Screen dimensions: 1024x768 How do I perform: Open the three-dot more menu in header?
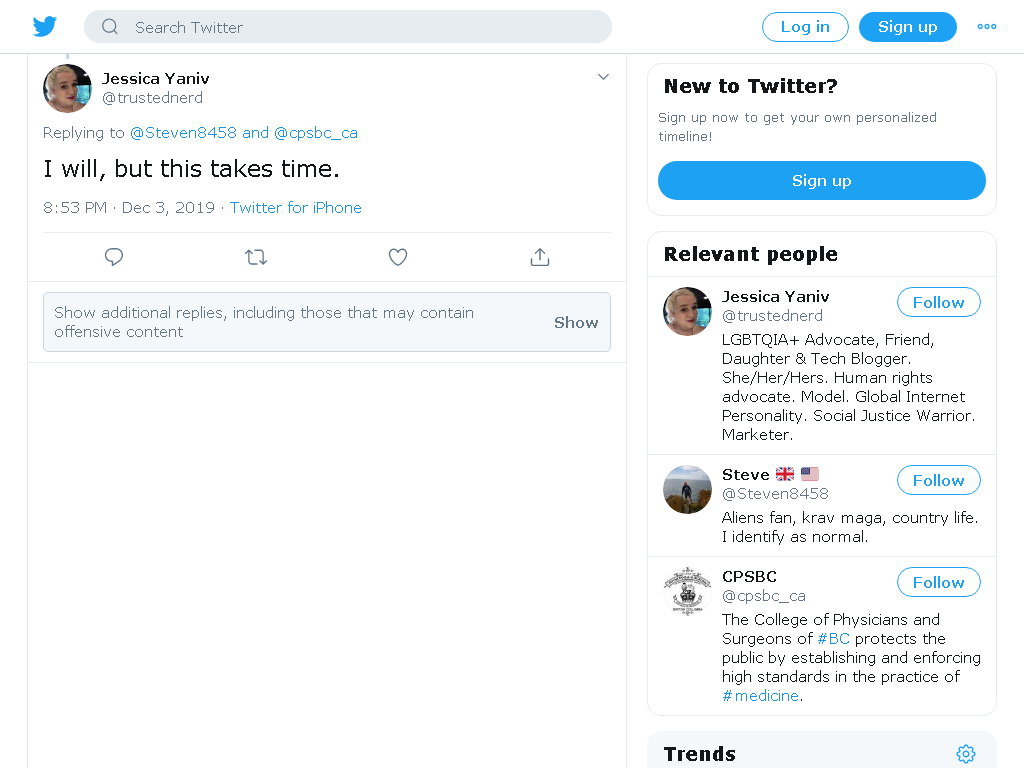(x=987, y=27)
